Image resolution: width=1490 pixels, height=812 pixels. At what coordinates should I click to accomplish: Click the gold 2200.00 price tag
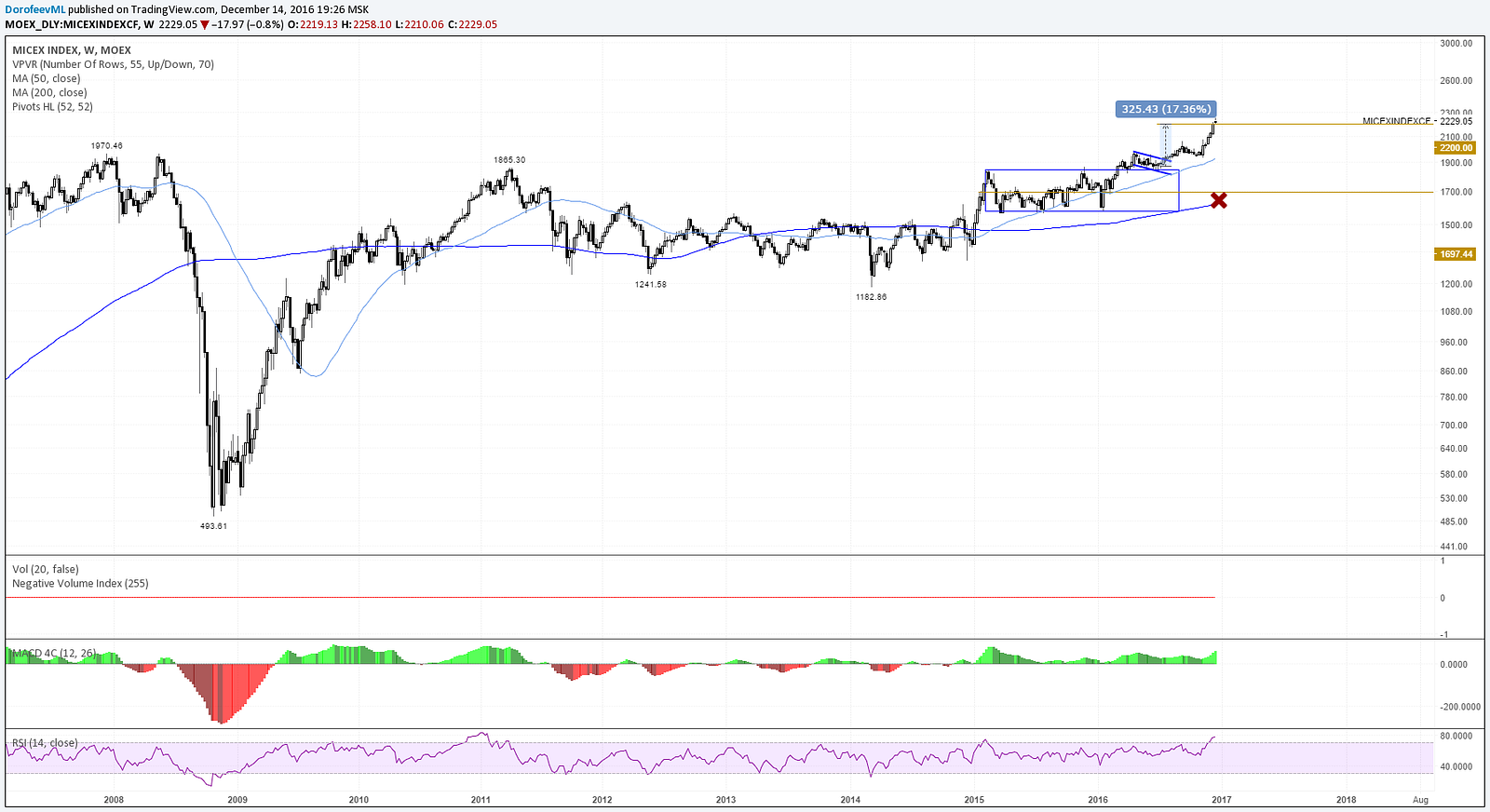point(1456,148)
